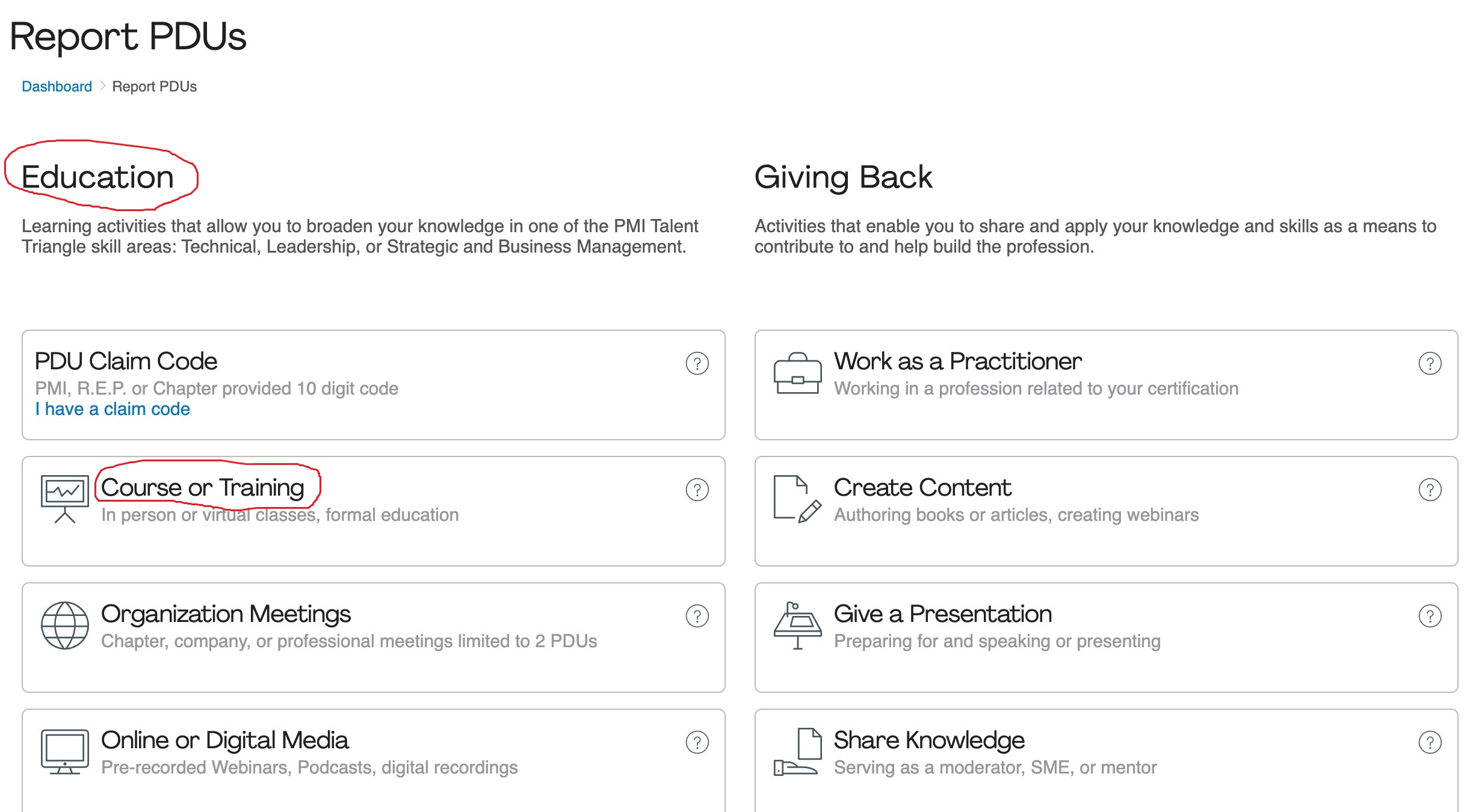Screen dimensions: 1467x812
Task: View help for Create Content
Action: (x=1430, y=490)
